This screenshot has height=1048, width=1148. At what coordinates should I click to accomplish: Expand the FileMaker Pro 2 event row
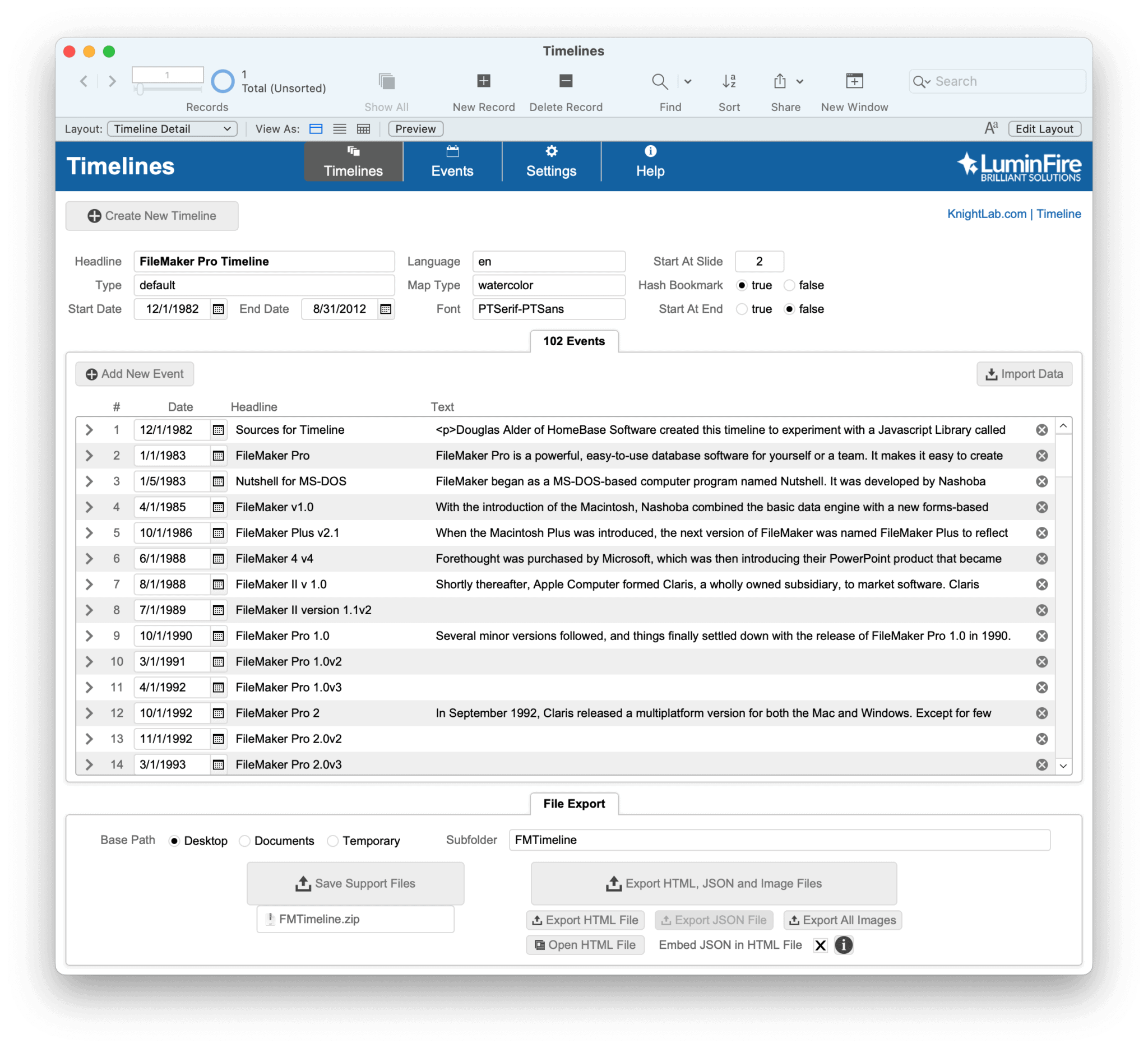[89, 713]
